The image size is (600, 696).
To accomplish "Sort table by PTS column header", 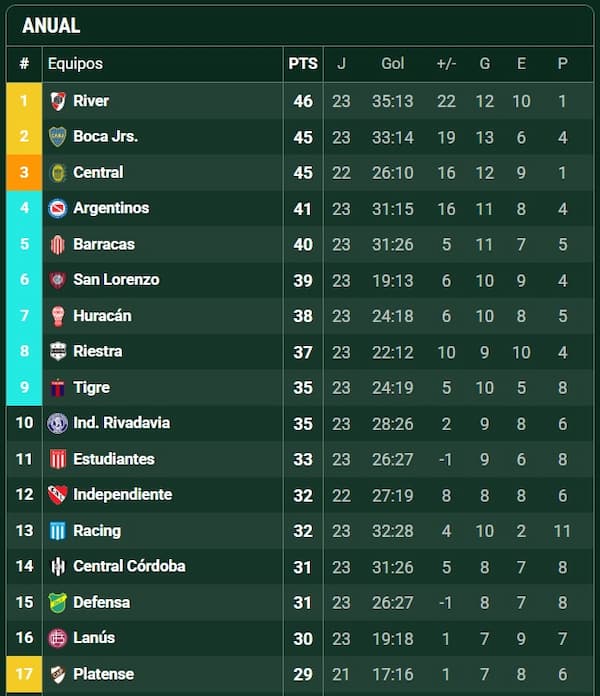I will 303,63.
